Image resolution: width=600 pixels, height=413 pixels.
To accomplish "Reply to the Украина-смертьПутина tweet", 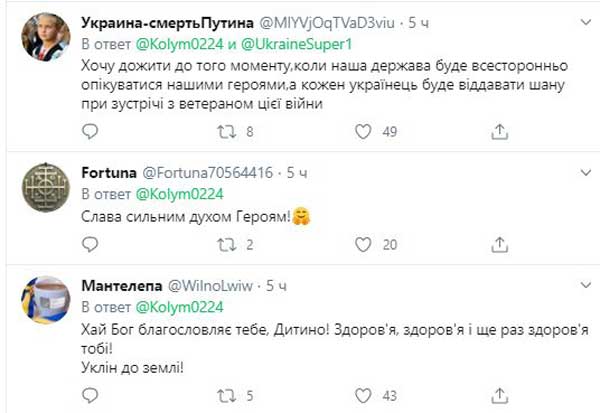I will coord(89,131).
